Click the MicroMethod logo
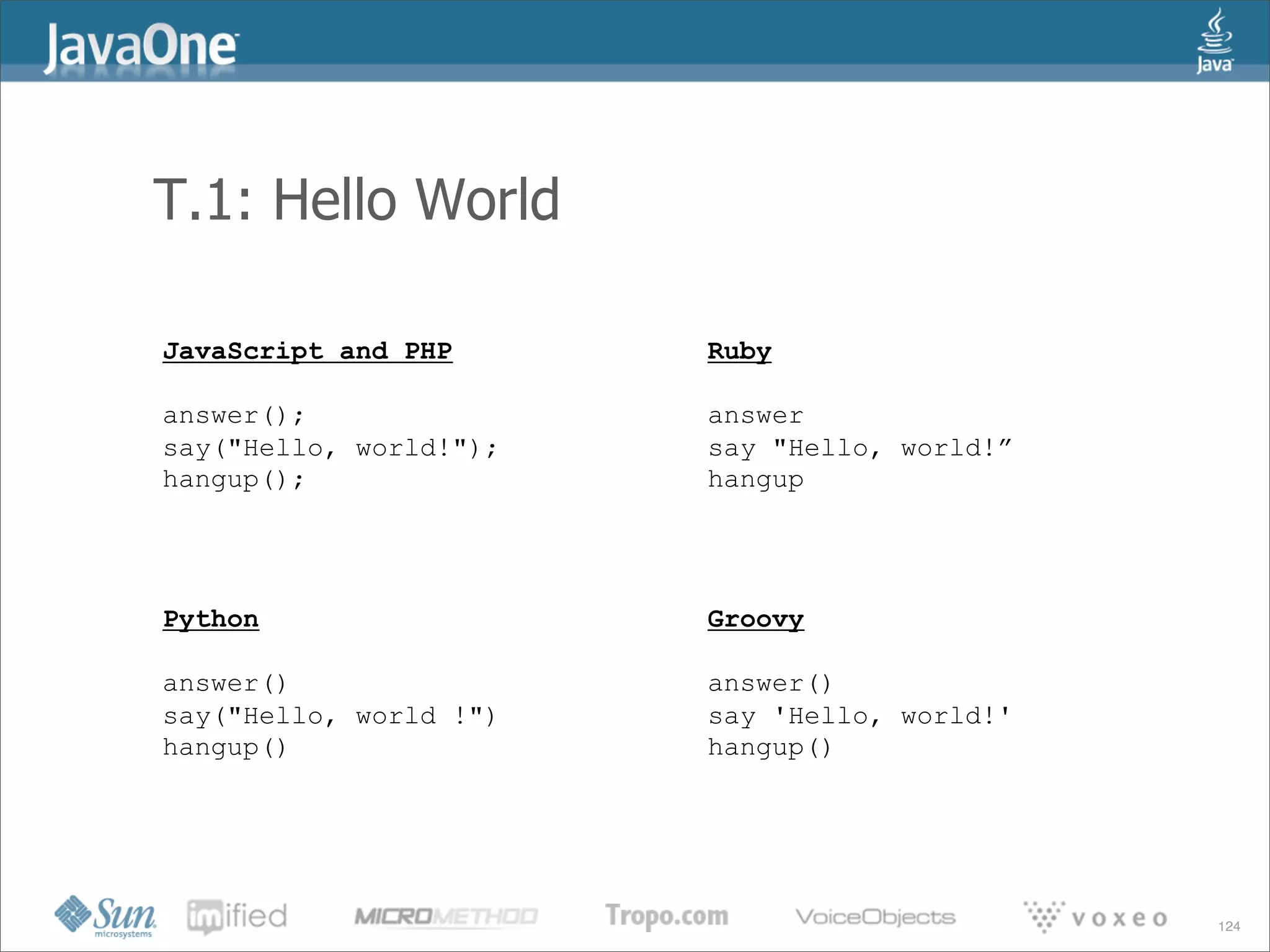The image size is (1270, 952). tap(445, 916)
